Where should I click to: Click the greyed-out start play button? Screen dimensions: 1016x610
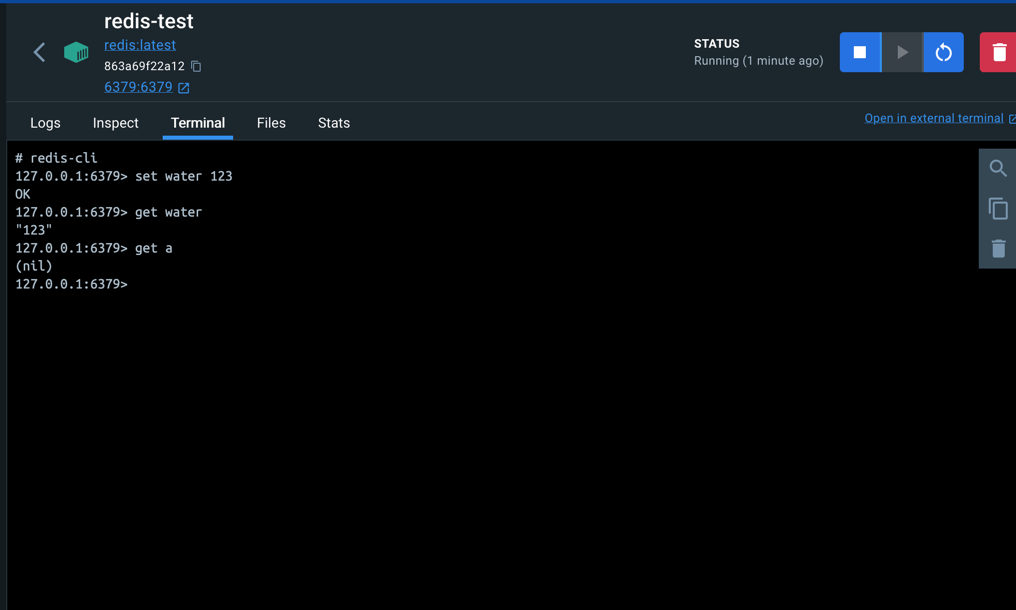(x=902, y=52)
